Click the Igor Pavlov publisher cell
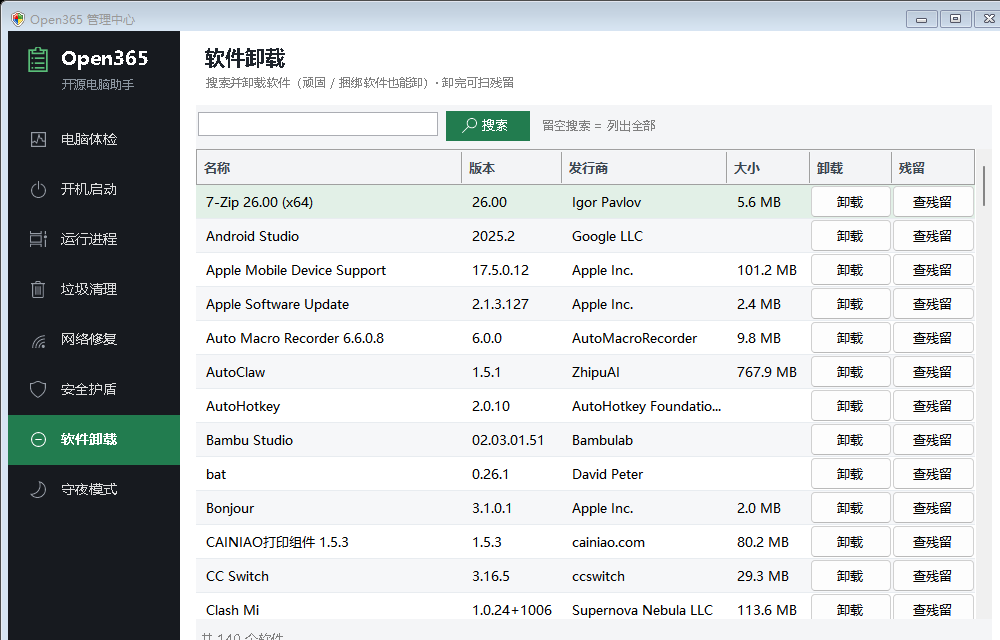 click(606, 202)
